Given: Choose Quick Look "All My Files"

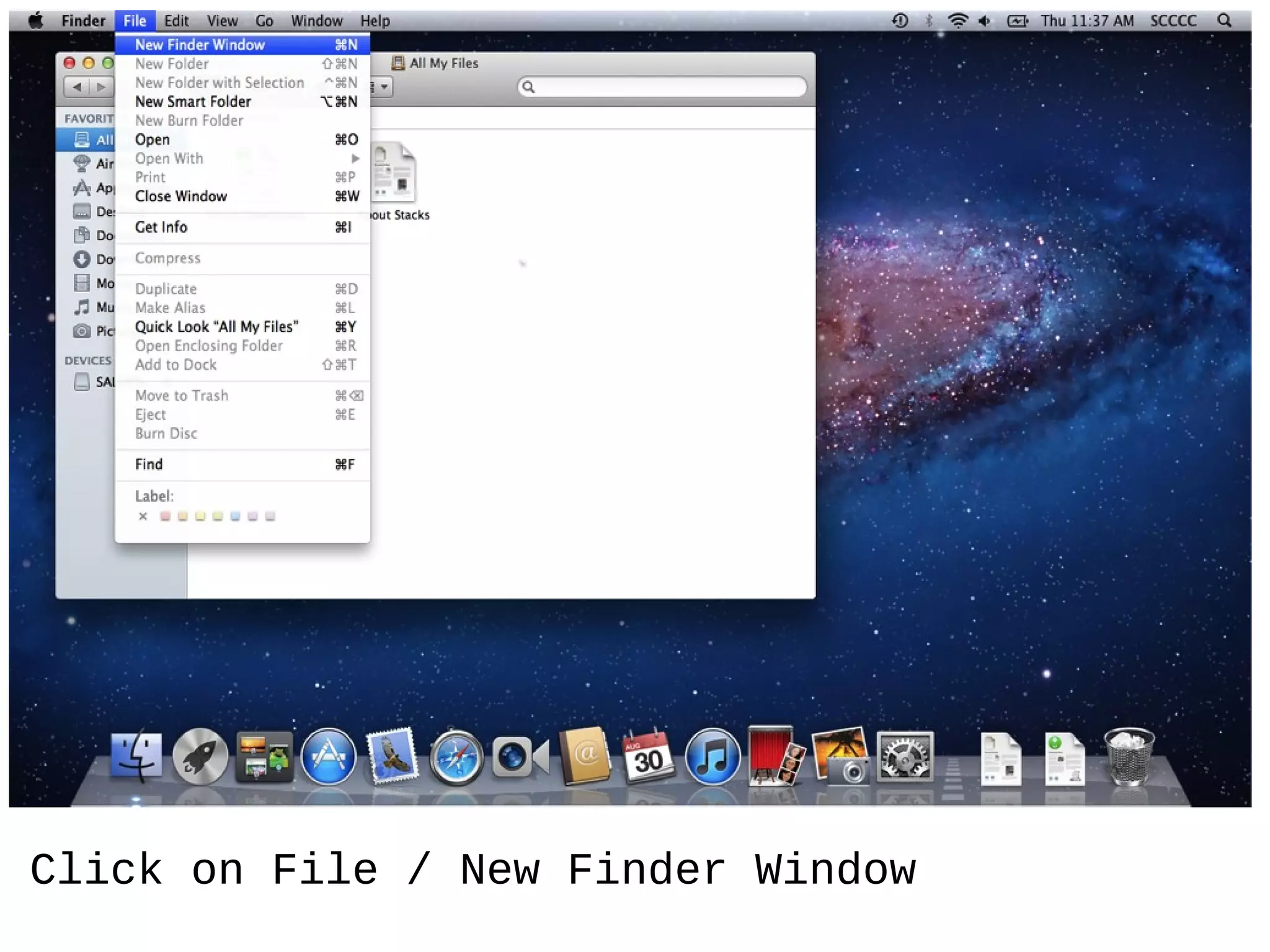Looking at the screenshot, I should [x=242, y=327].
